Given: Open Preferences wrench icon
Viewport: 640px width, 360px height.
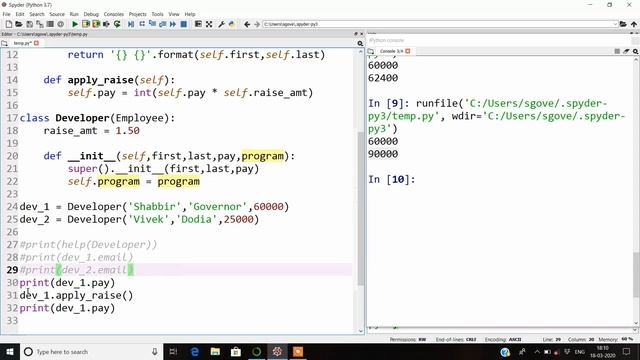Looking at the screenshot, I should (x=221, y=24).
